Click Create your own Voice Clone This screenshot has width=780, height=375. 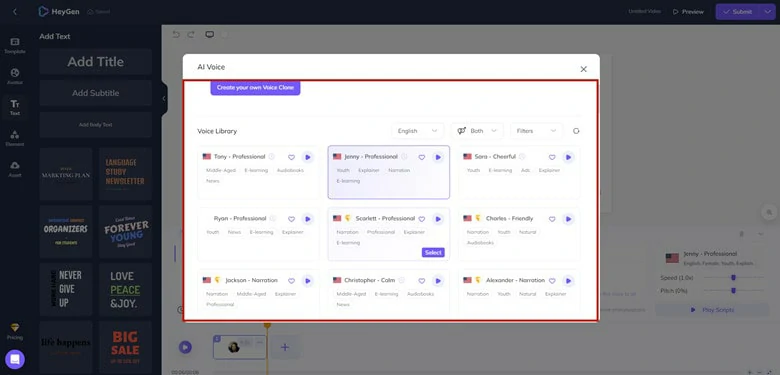click(x=255, y=88)
